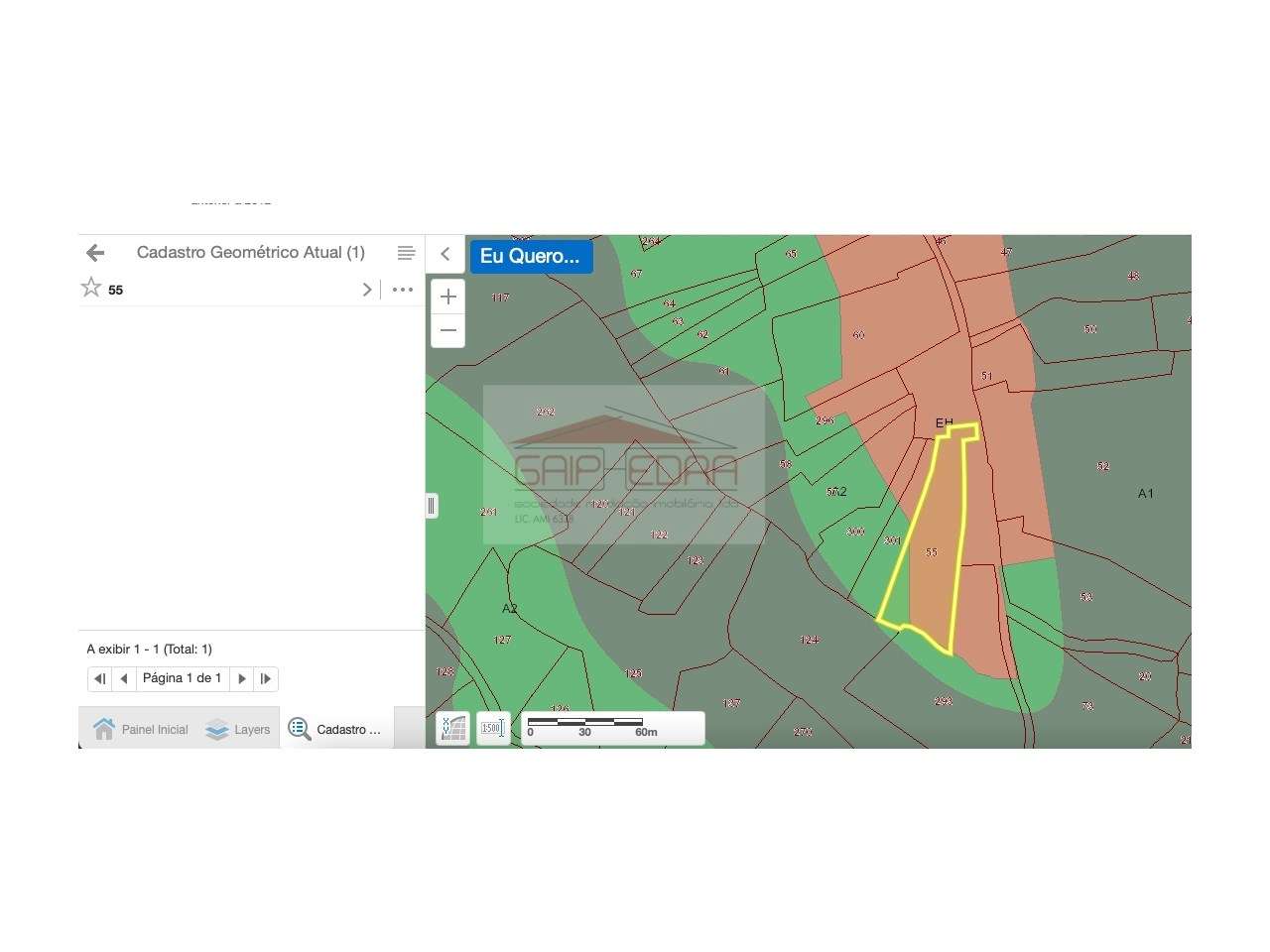Click parcel label 127 on map
The image size is (1270, 952).
coord(503,640)
